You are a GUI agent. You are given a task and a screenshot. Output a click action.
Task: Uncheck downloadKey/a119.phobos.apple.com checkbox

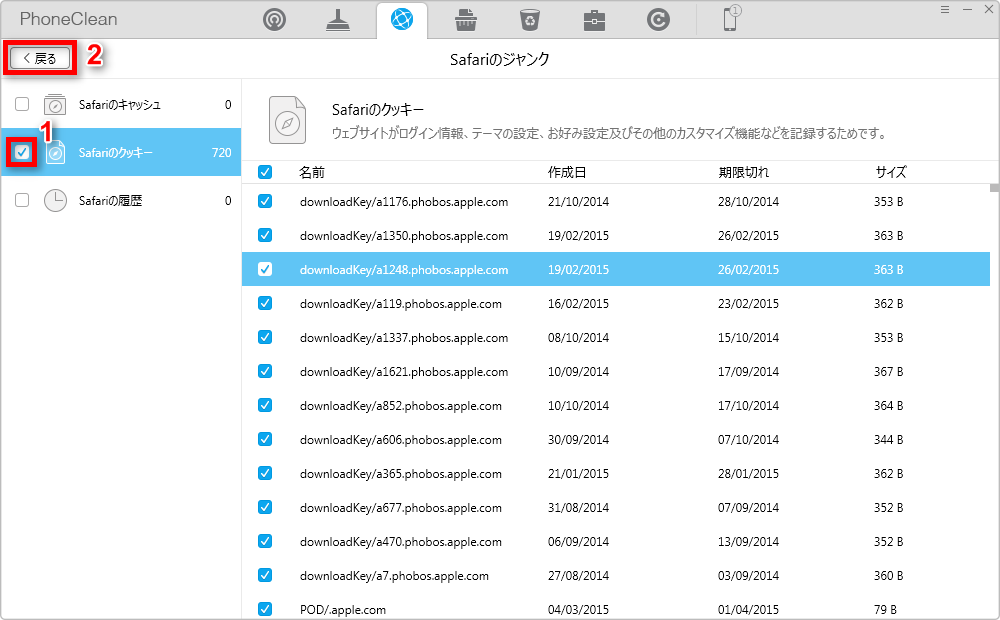pos(265,303)
